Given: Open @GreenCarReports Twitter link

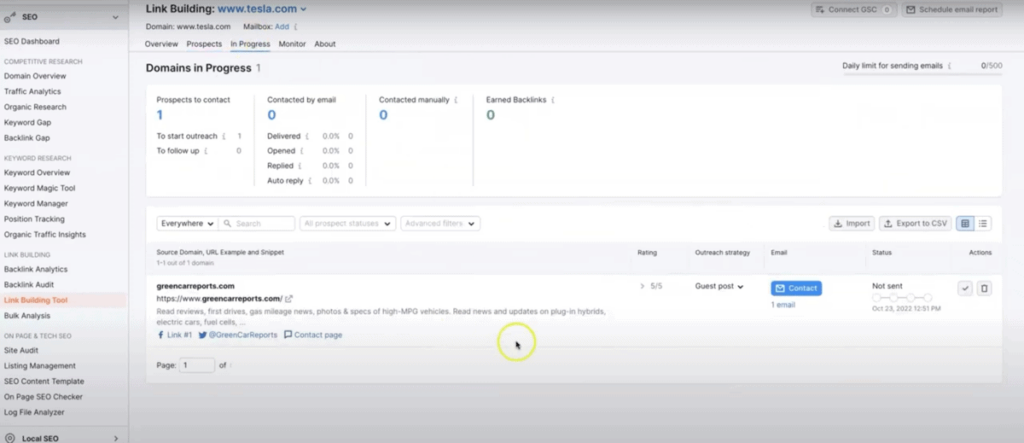Looking at the screenshot, I should point(238,335).
